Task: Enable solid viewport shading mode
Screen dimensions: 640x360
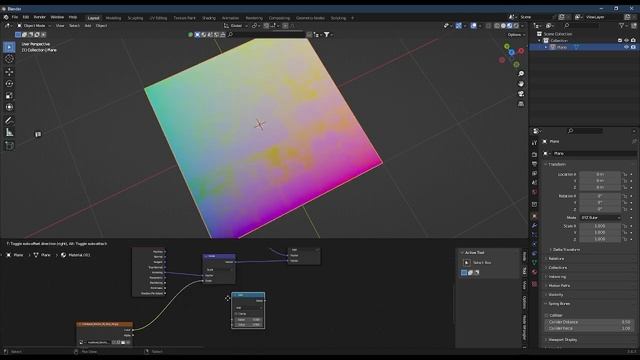Action: point(503,26)
